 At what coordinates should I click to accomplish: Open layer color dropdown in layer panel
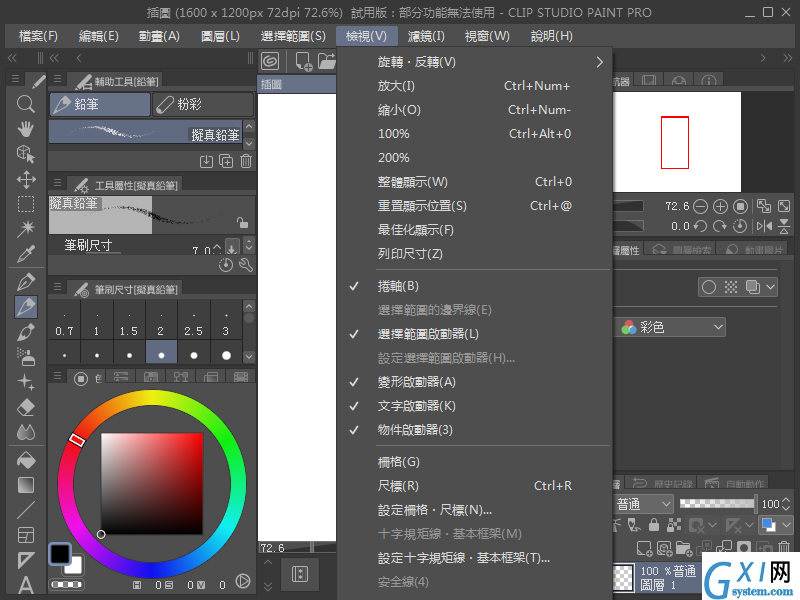786,524
